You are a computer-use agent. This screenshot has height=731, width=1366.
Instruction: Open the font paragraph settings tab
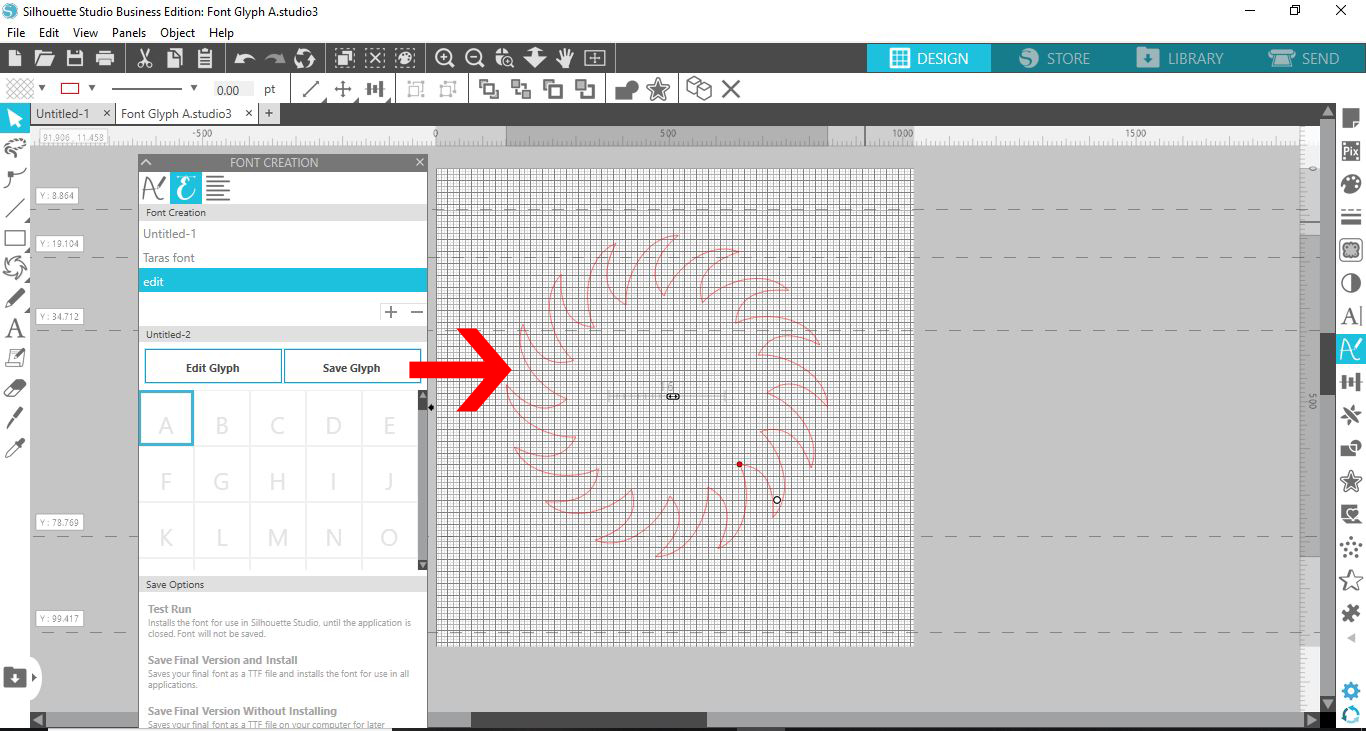coord(217,187)
